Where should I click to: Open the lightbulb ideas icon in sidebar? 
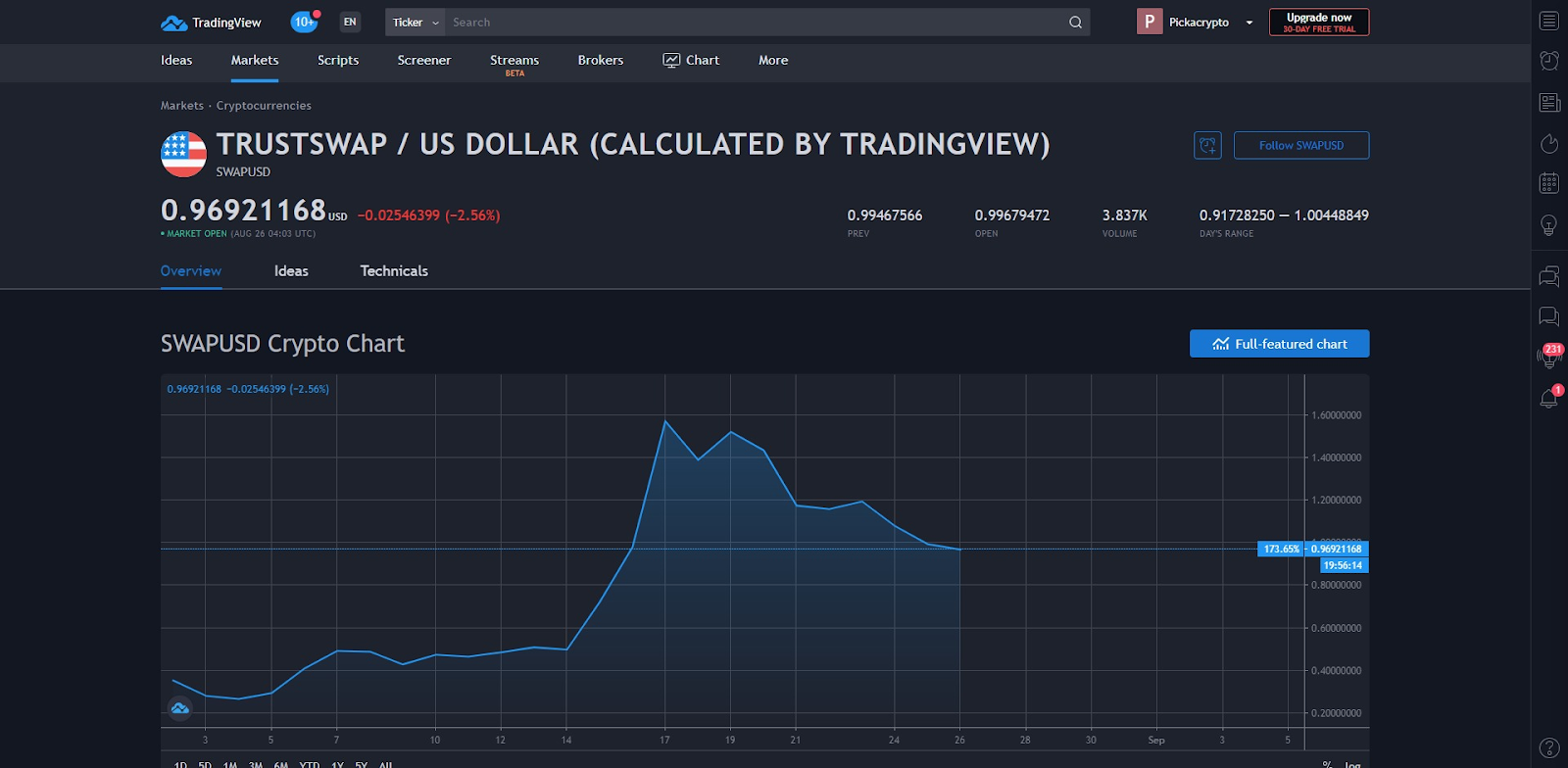click(x=1549, y=224)
